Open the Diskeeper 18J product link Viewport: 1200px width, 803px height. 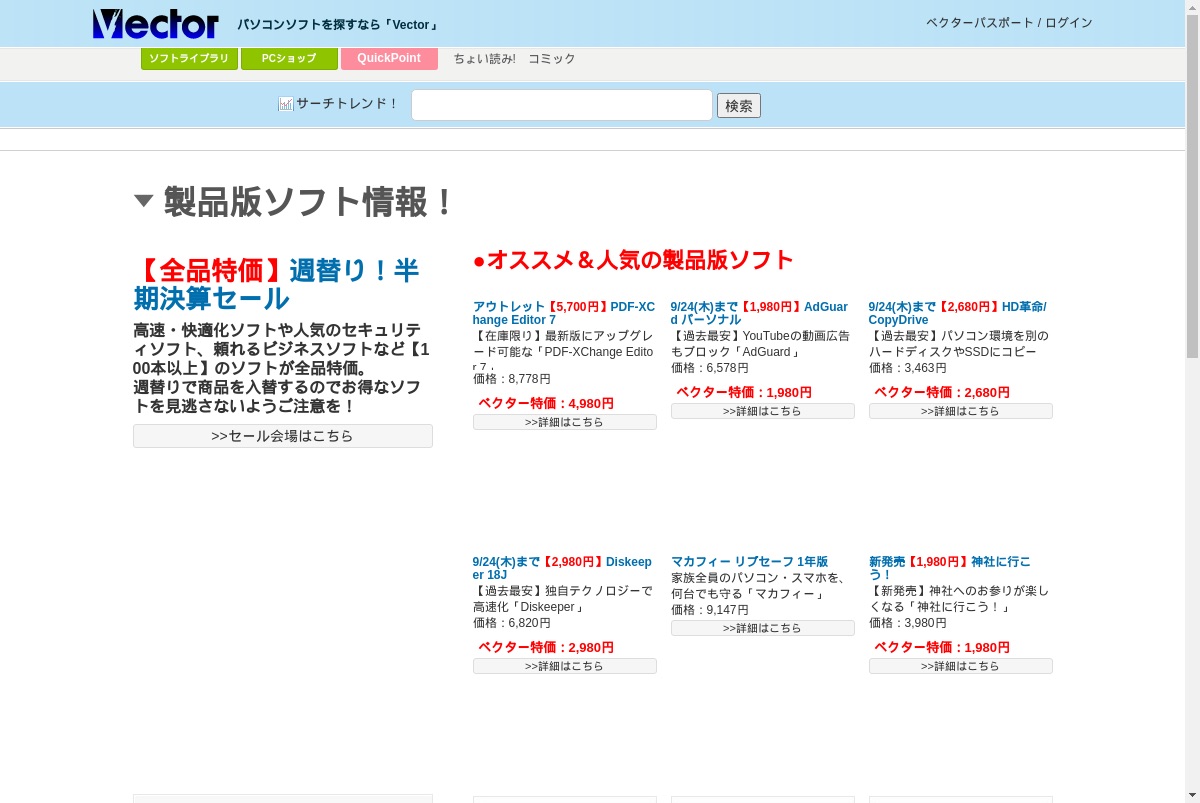click(562, 568)
